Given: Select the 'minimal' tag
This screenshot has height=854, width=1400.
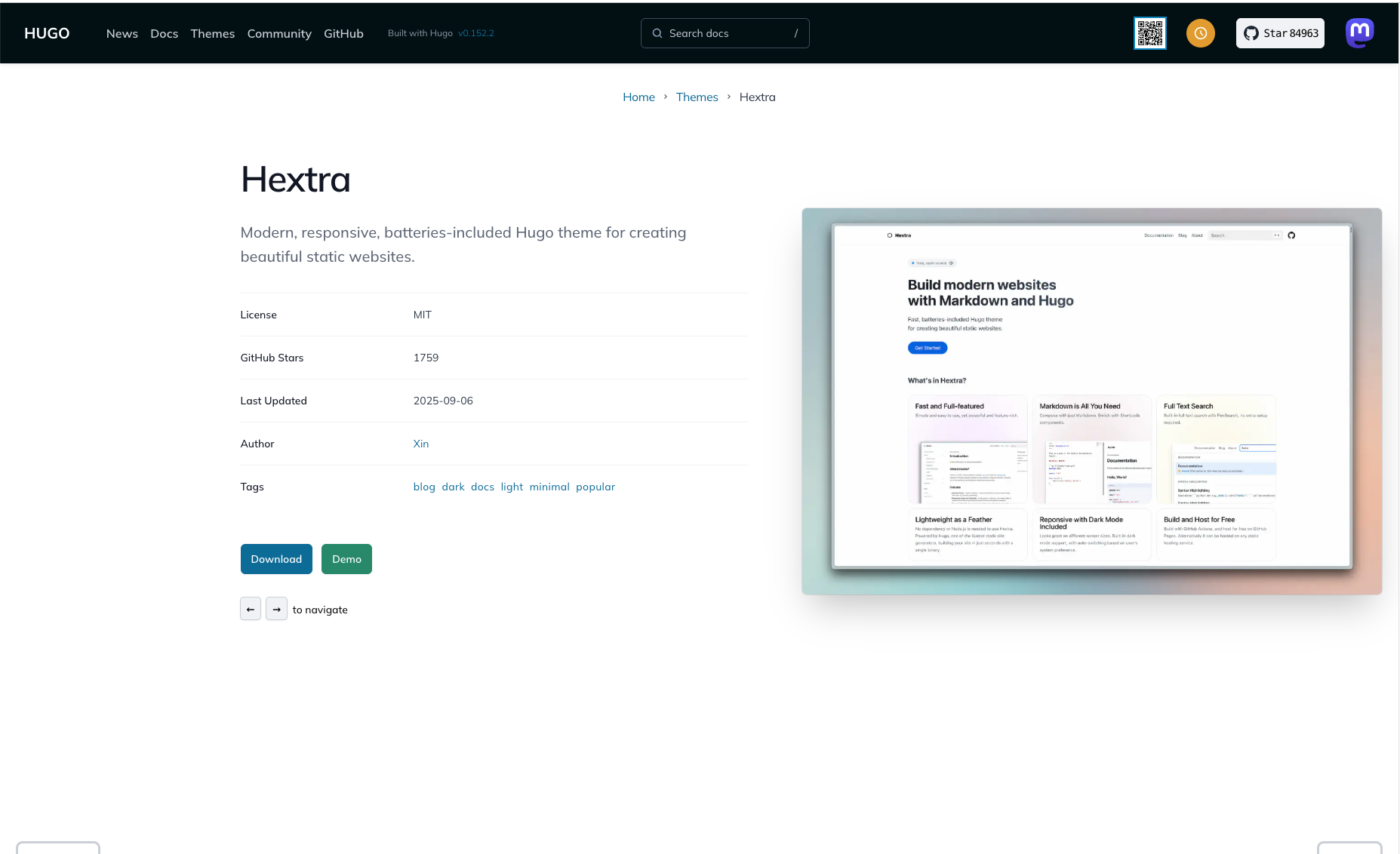Looking at the screenshot, I should 549,487.
